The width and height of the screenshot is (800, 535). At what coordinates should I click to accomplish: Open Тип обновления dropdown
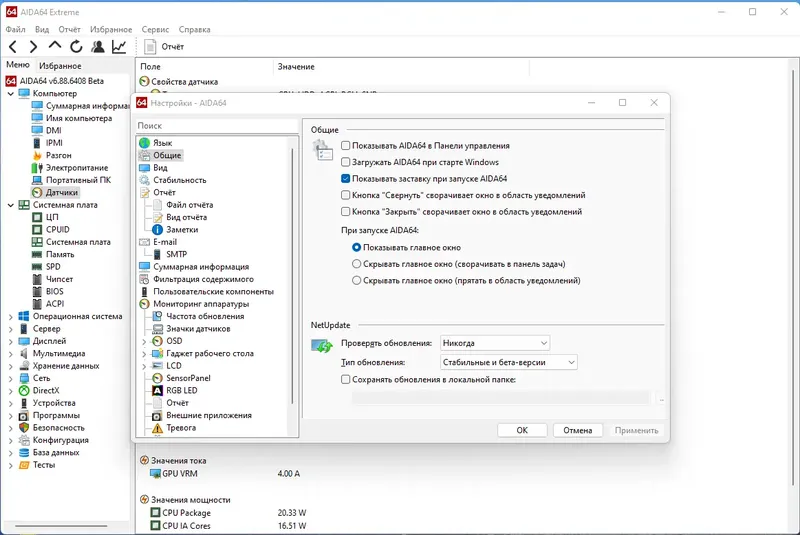tap(509, 362)
